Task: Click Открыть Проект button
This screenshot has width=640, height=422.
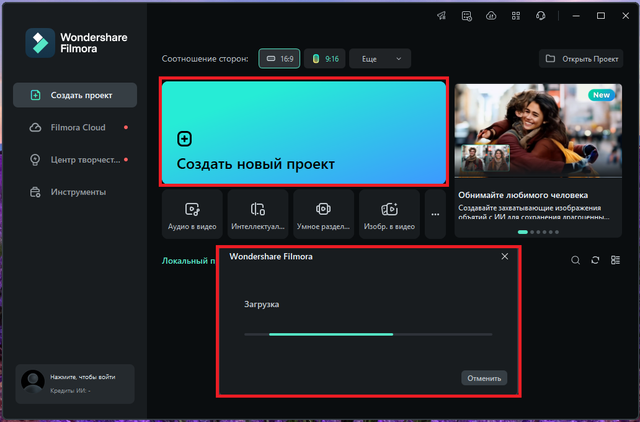Action: (581, 59)
